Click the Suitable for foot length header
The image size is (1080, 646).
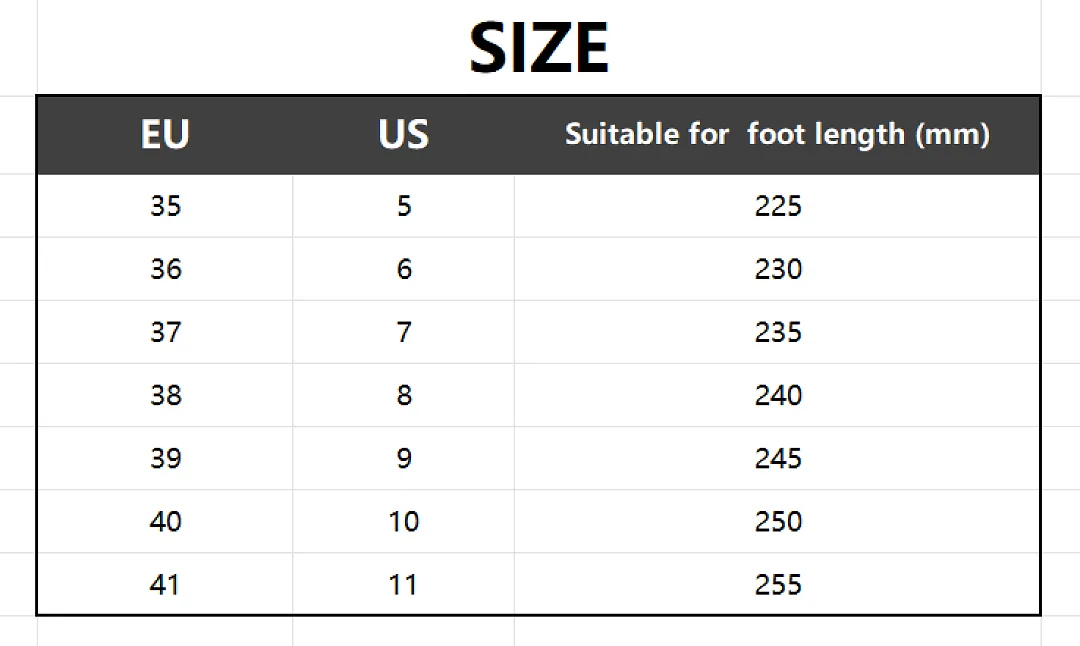[x=777, y=134]
